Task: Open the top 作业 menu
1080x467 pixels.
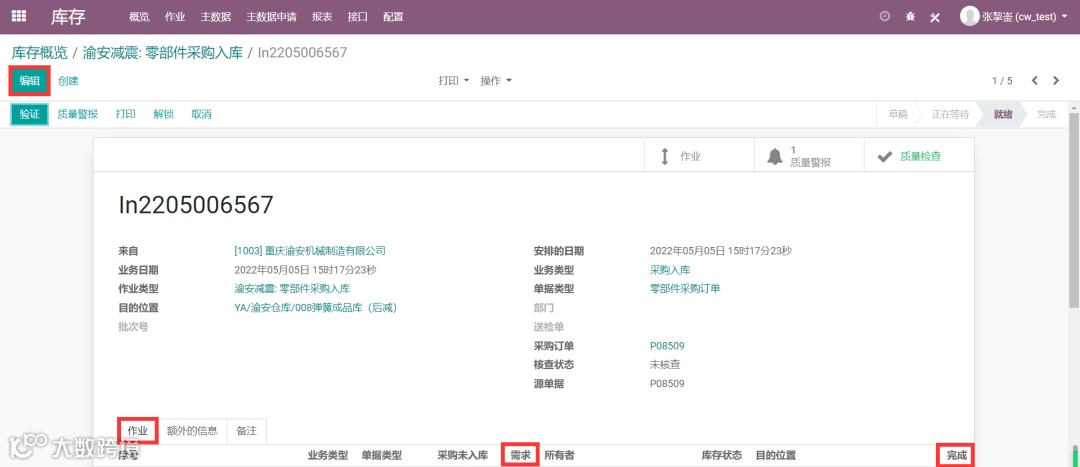Action: coord(175,17)
